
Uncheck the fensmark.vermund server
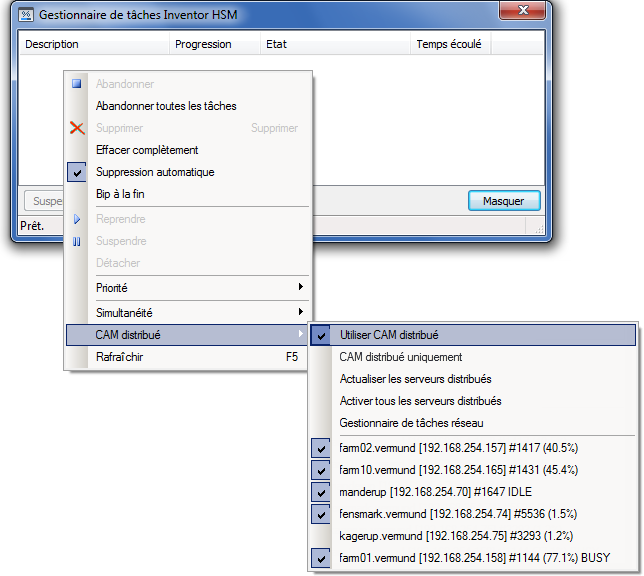coord(321,514)
